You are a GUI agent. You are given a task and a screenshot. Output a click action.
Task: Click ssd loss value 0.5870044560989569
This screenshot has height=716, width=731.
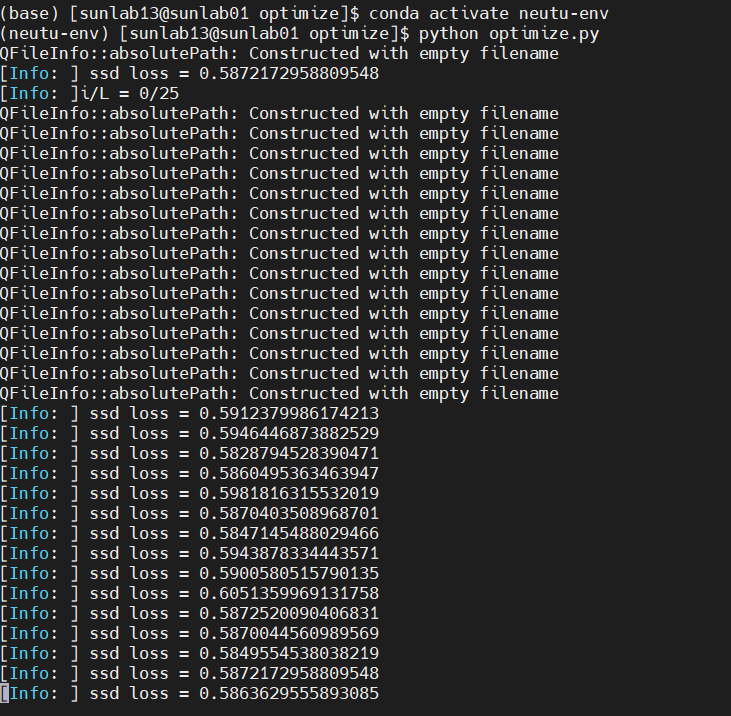pyautogui.click(x=289, y=634)
